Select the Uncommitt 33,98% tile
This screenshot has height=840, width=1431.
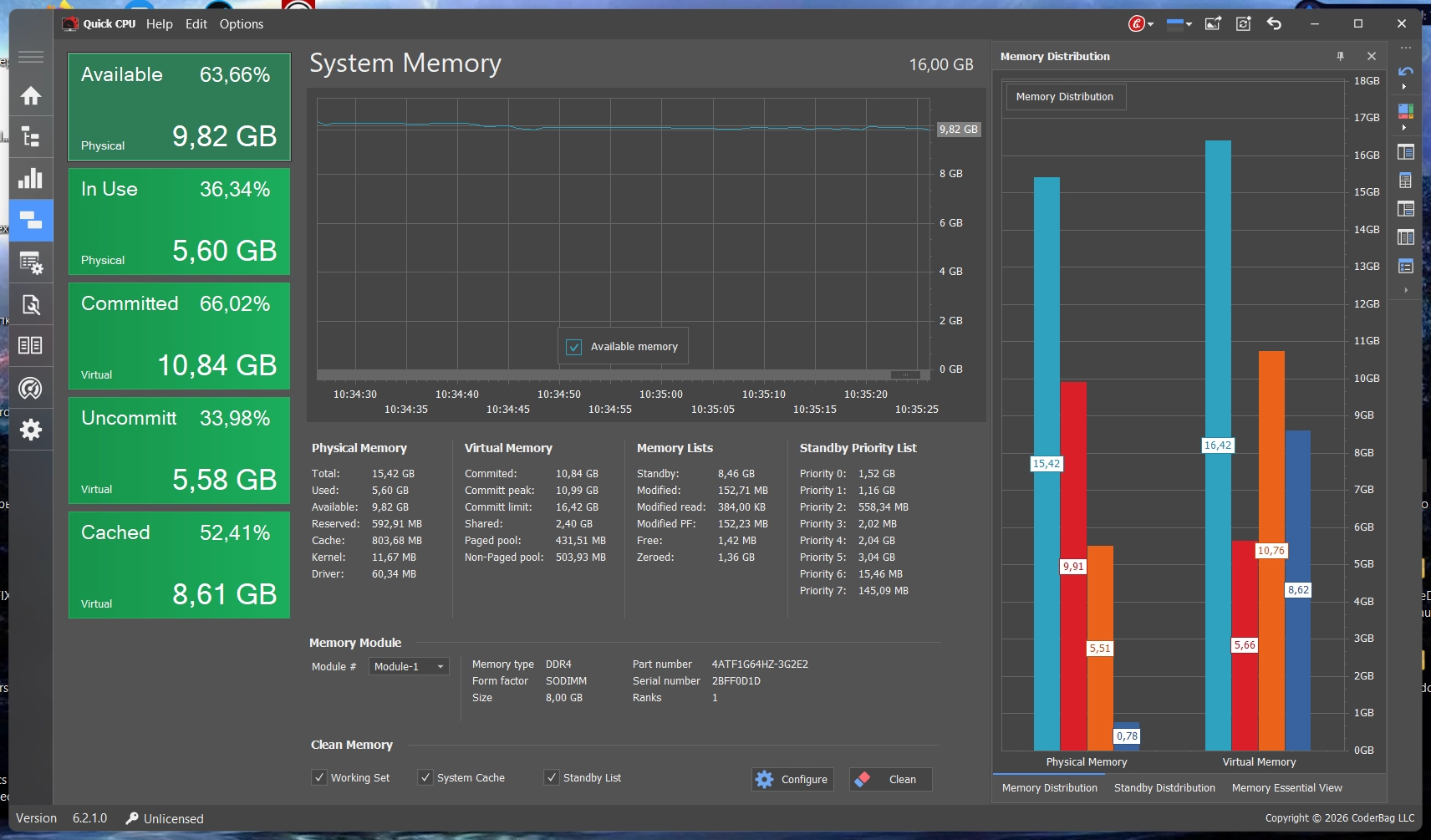pos(179,451)
